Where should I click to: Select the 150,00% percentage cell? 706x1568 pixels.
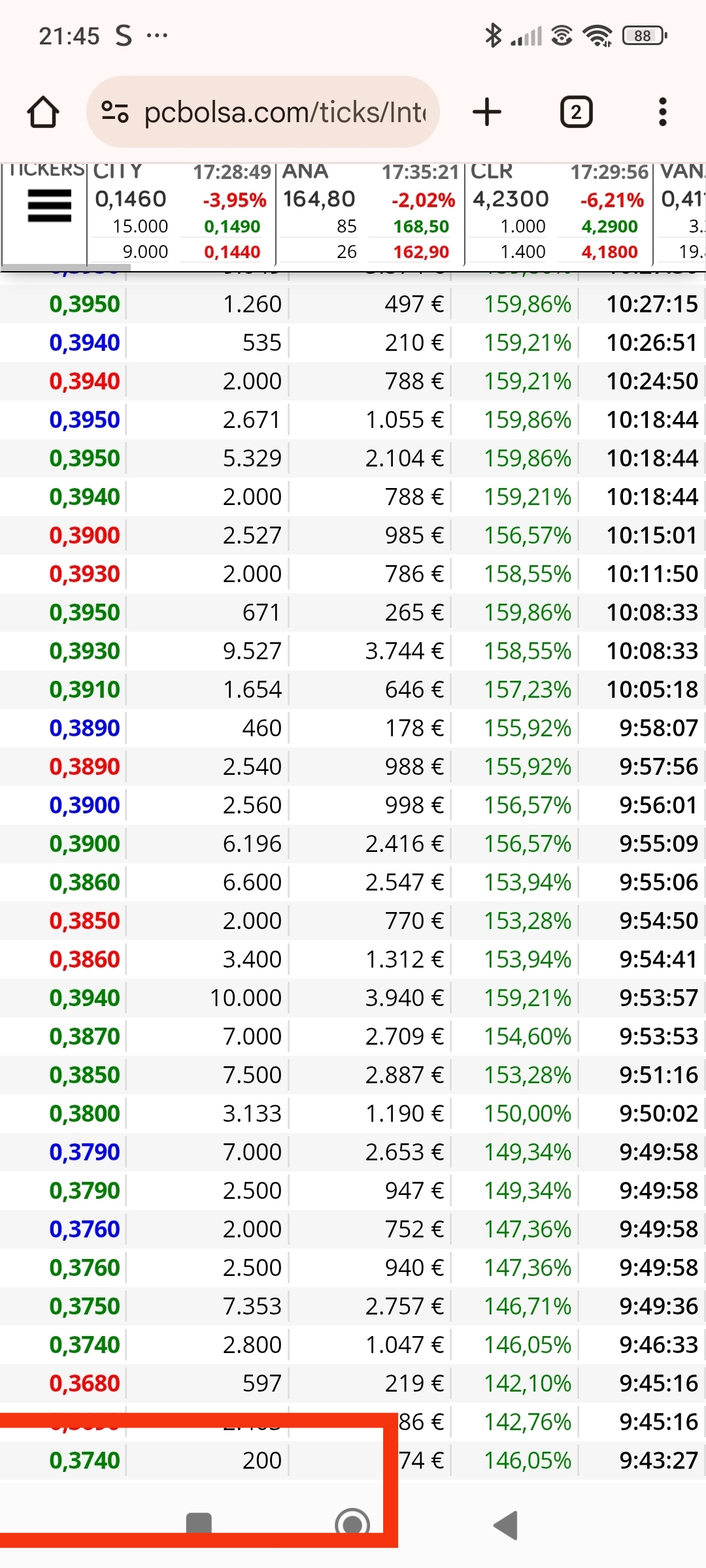click(x=528, y=1113)
